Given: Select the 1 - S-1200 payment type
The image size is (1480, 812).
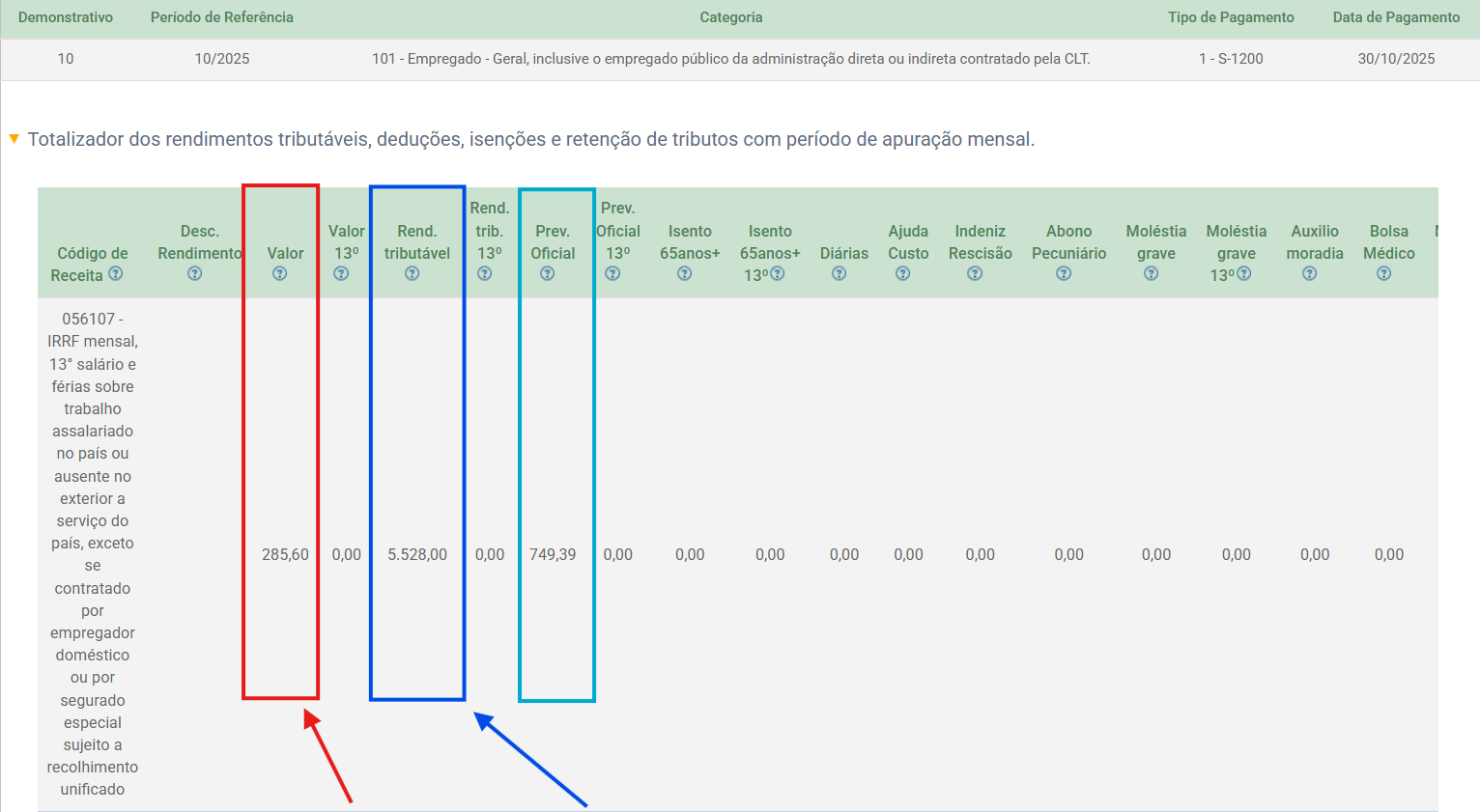Looking at the screenshot, I should 1231,59.
